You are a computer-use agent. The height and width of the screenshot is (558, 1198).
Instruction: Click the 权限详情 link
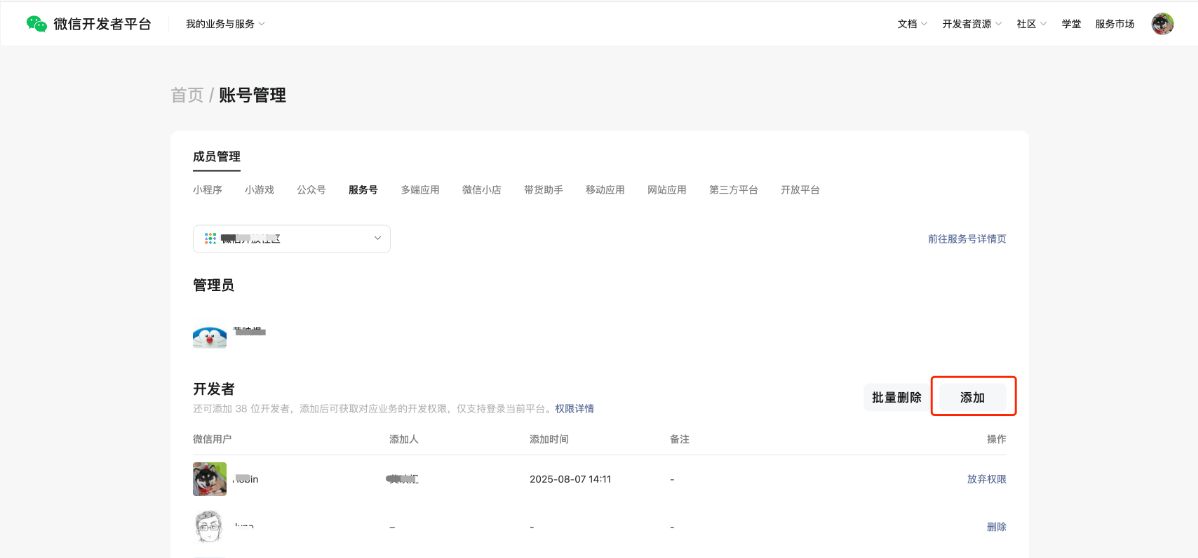(574, 408)
